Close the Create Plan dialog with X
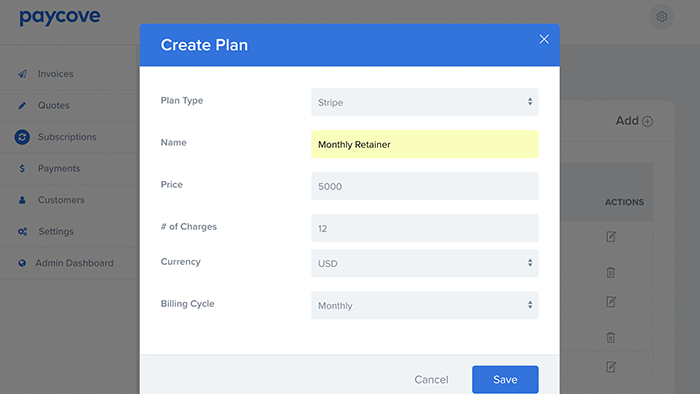 click(x=544, y=39)
